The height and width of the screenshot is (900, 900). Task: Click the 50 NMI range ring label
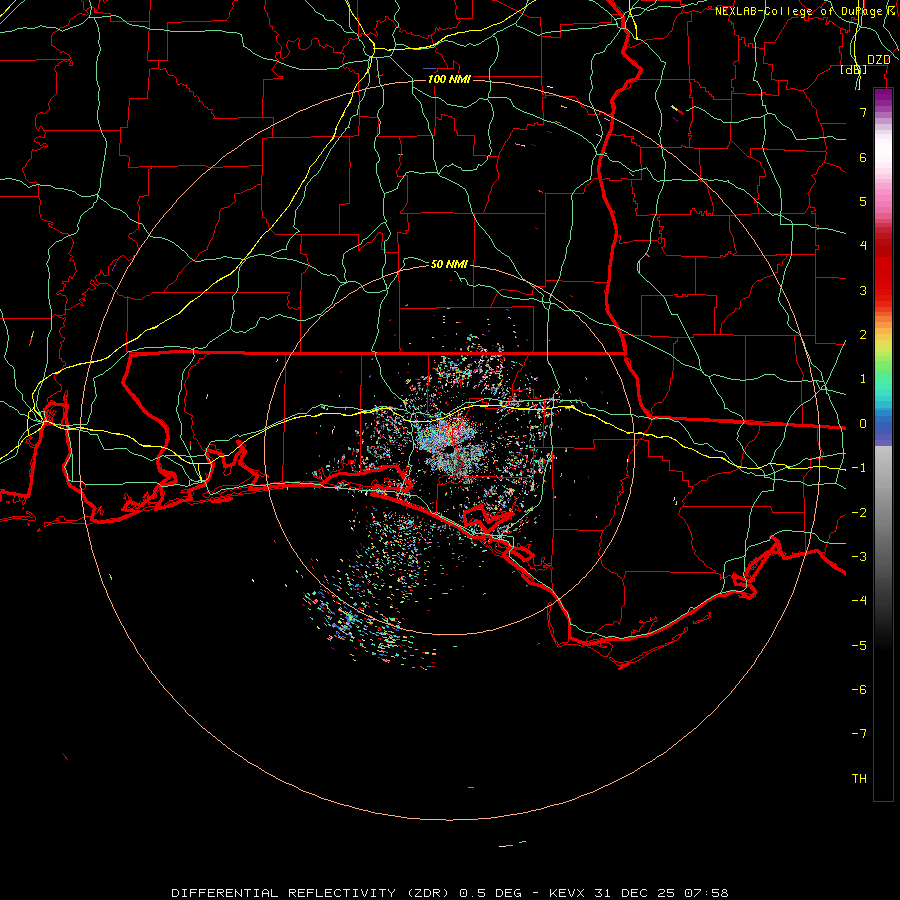[449, 264]
